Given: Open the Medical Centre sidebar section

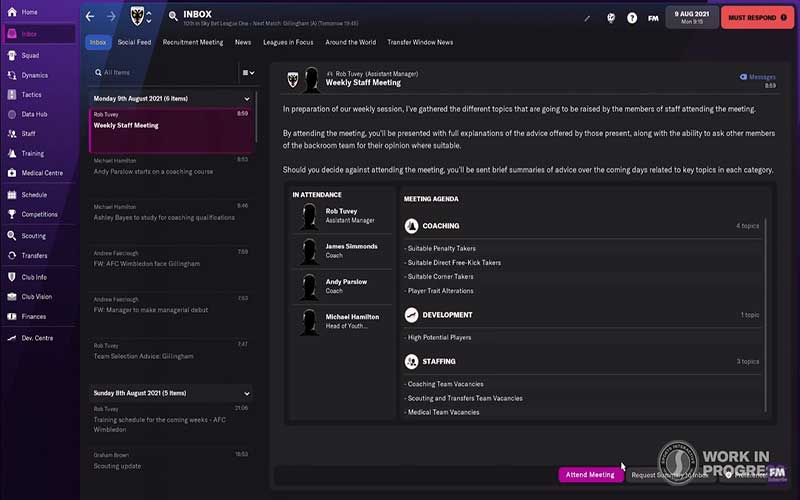Looking at the screenshot, I should (42, 173).
